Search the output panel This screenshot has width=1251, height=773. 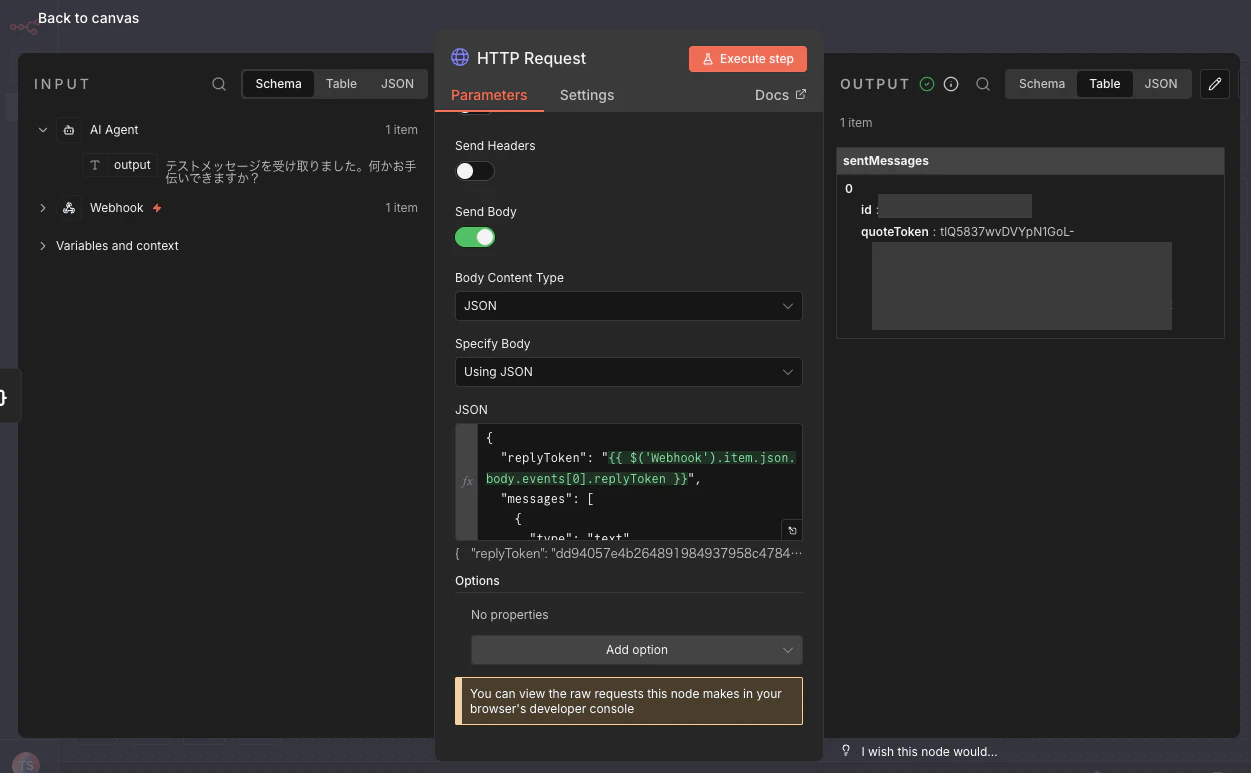point(983,84)
